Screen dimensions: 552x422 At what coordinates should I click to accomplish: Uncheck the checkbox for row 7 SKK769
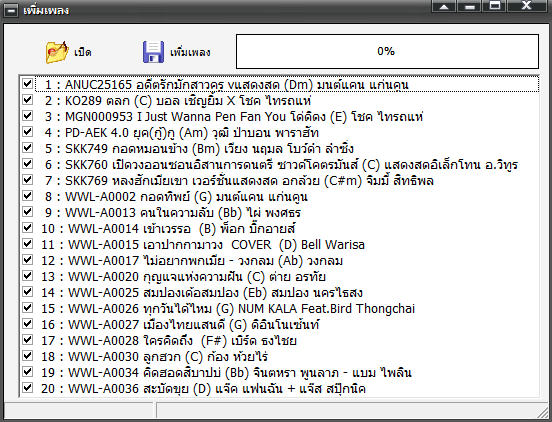[27, 180]
